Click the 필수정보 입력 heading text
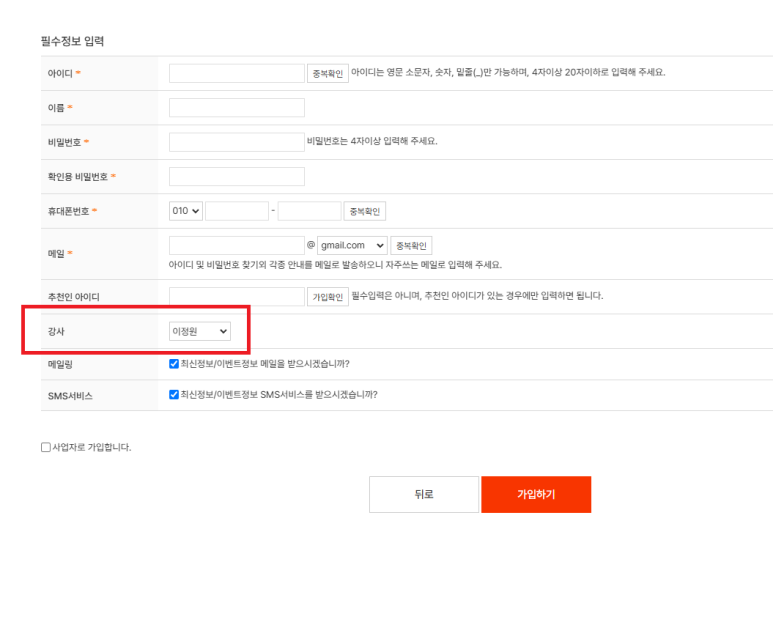Viewport: 773px width, 636px height. tap(72, 41)
